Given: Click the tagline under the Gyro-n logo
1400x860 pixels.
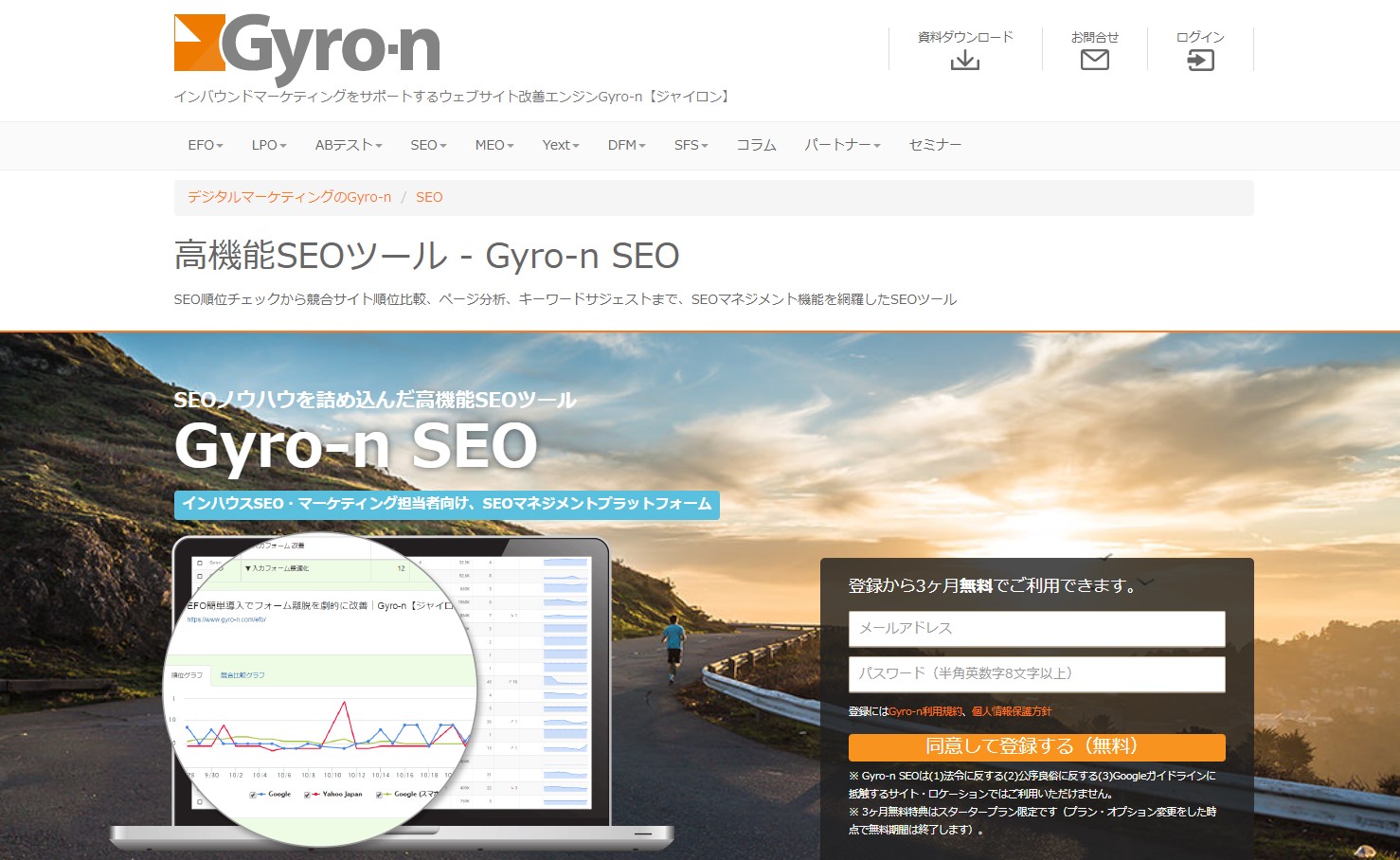Looking at the screenshot, I should coord(454,97).
